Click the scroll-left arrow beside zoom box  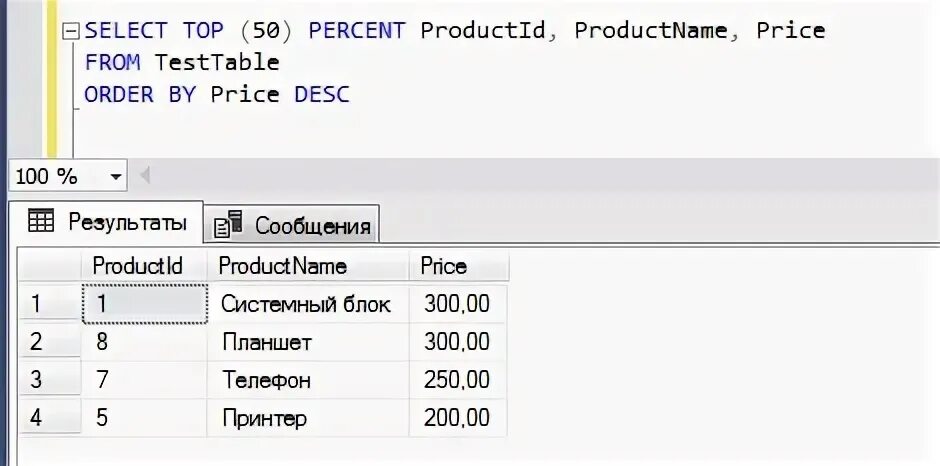146,177
